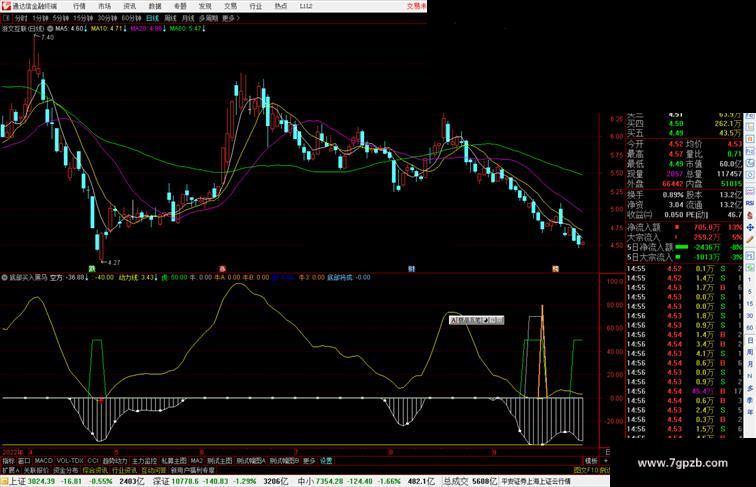
Task: Collapse the 扩展 panel toggle
Action: [x=10, y=470]
